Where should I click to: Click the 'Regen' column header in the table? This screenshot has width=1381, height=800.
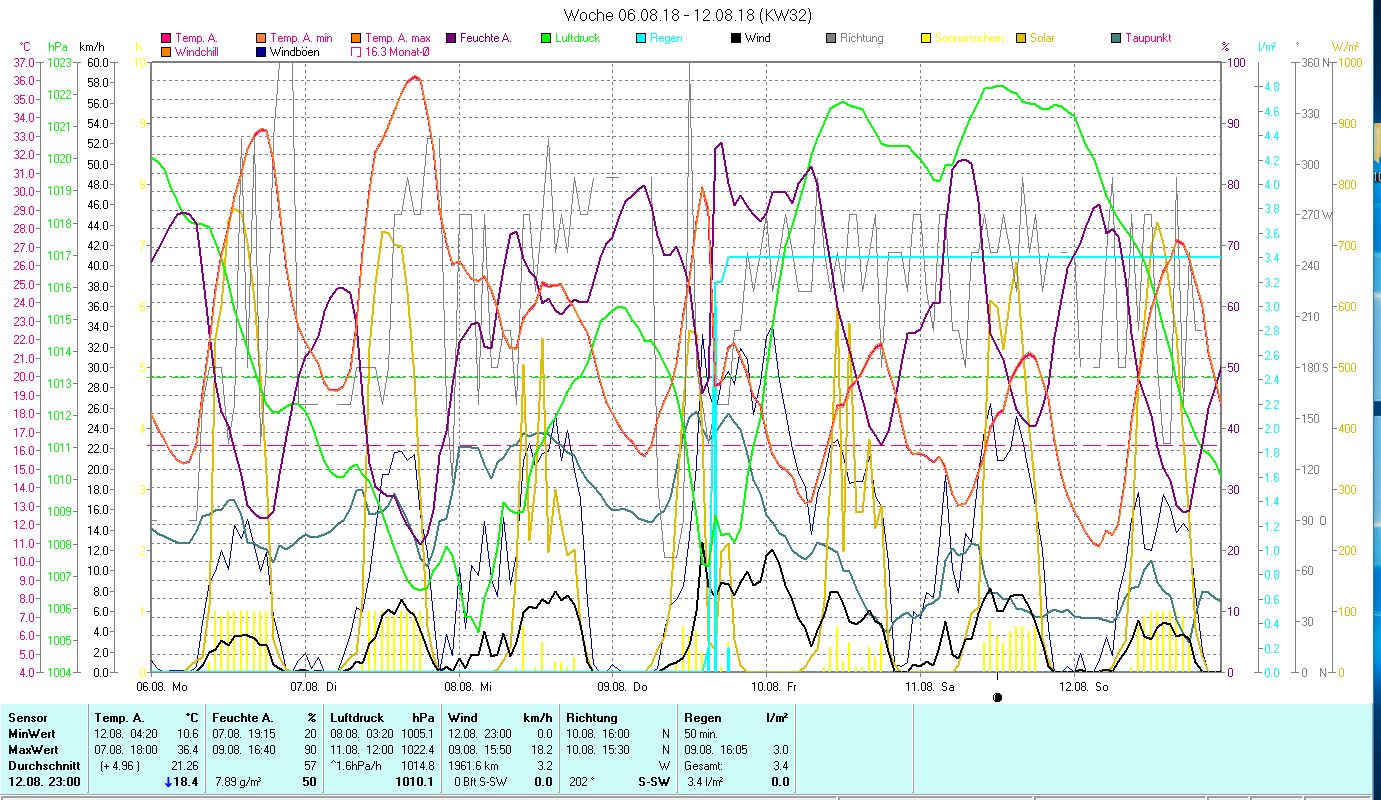[702, 718]
